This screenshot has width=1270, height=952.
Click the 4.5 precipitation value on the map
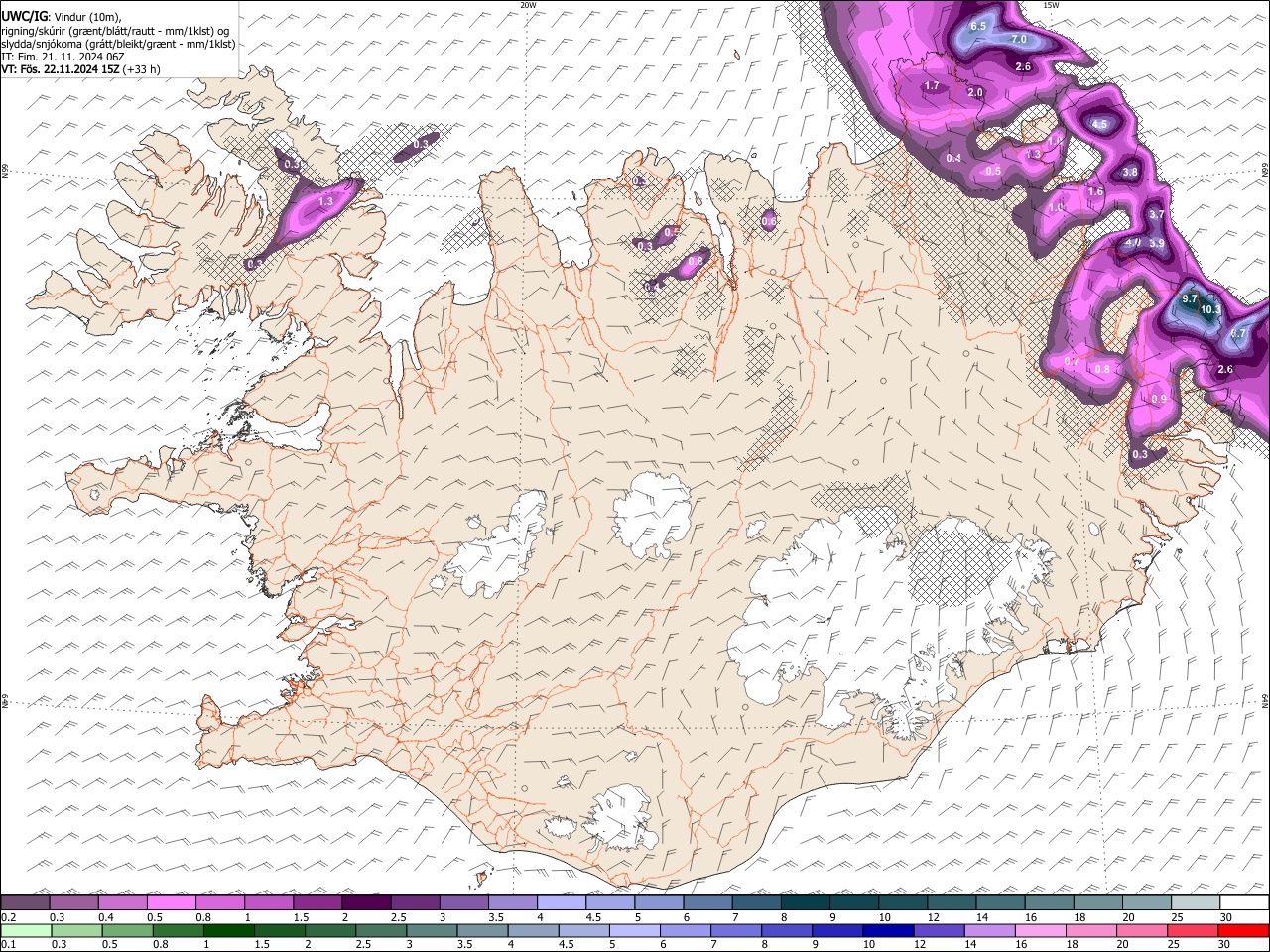pos(1099,125)
